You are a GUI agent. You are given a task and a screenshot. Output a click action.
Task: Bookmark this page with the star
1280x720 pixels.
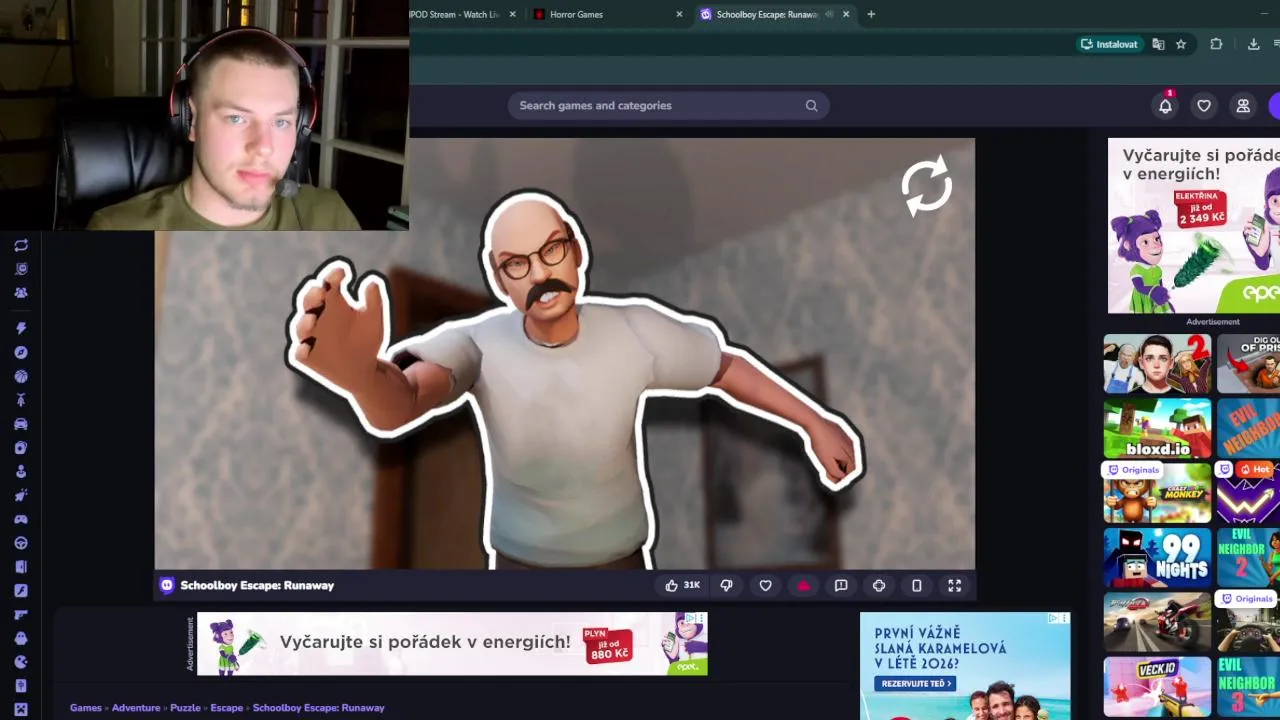(x=1181, y=44)
